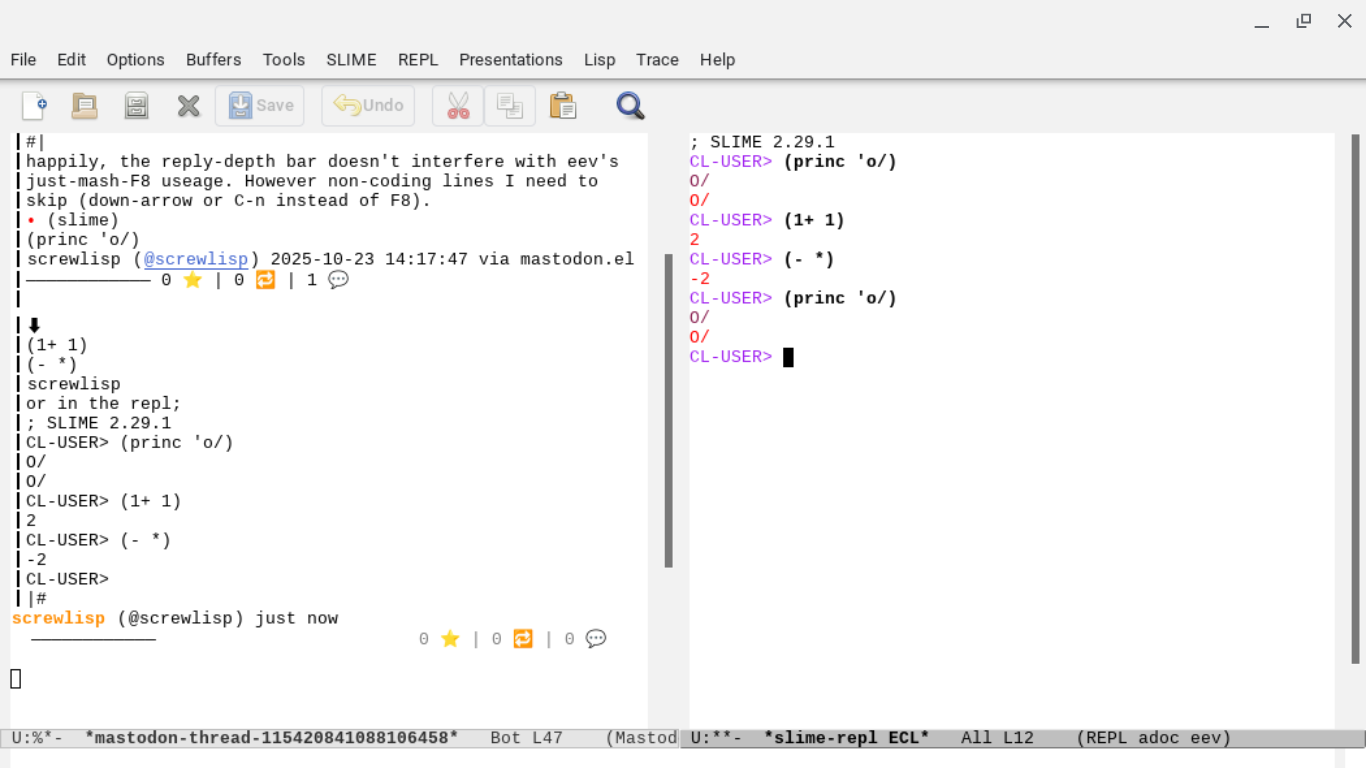Click the New File toolbar icon
Image resolution: width=1366 pixels, height=768 pixels.
pyautogui.click(x=34, y=106)
